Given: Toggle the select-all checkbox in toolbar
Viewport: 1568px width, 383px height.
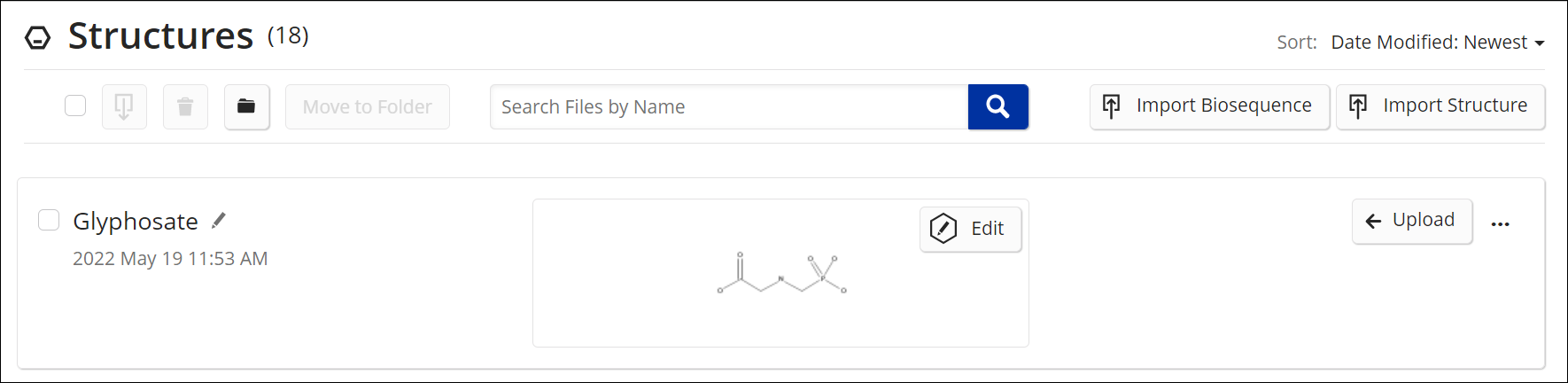Looking at the screenshot, I should pyautogui.click(x=75, y=106).
